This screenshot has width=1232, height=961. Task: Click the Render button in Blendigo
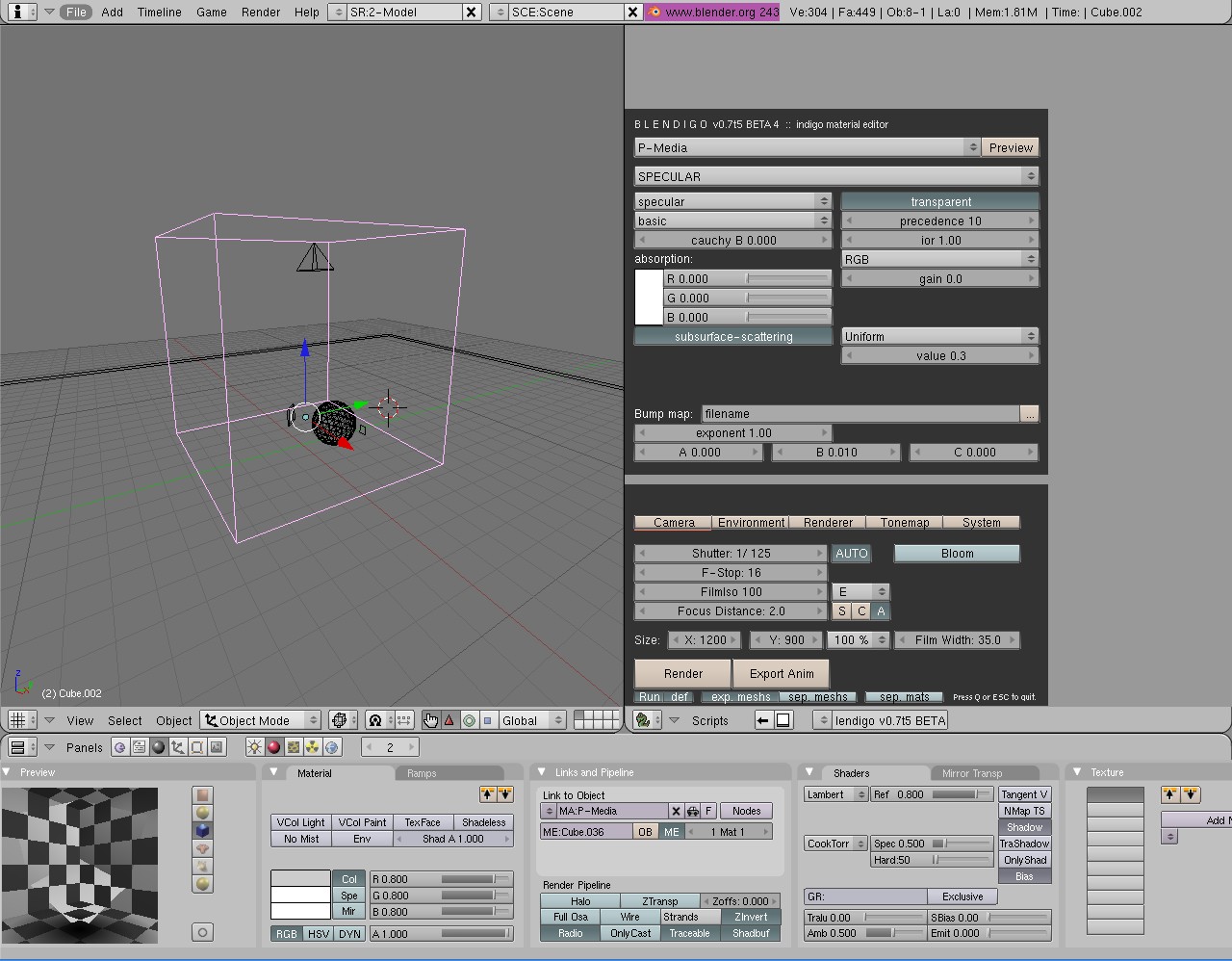tap(682, 673)
